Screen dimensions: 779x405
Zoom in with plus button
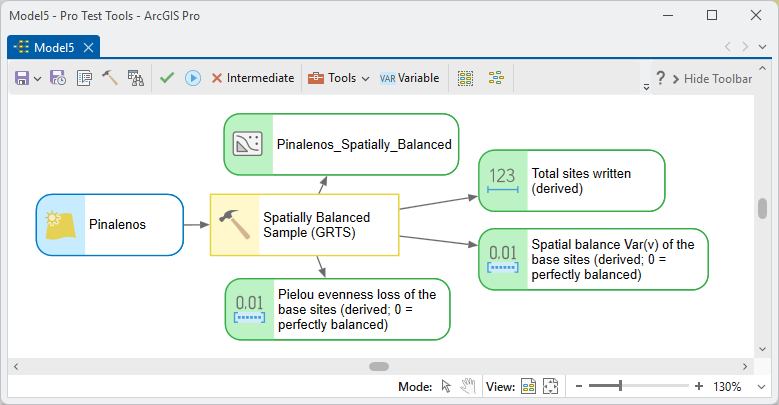click(699, 386)
